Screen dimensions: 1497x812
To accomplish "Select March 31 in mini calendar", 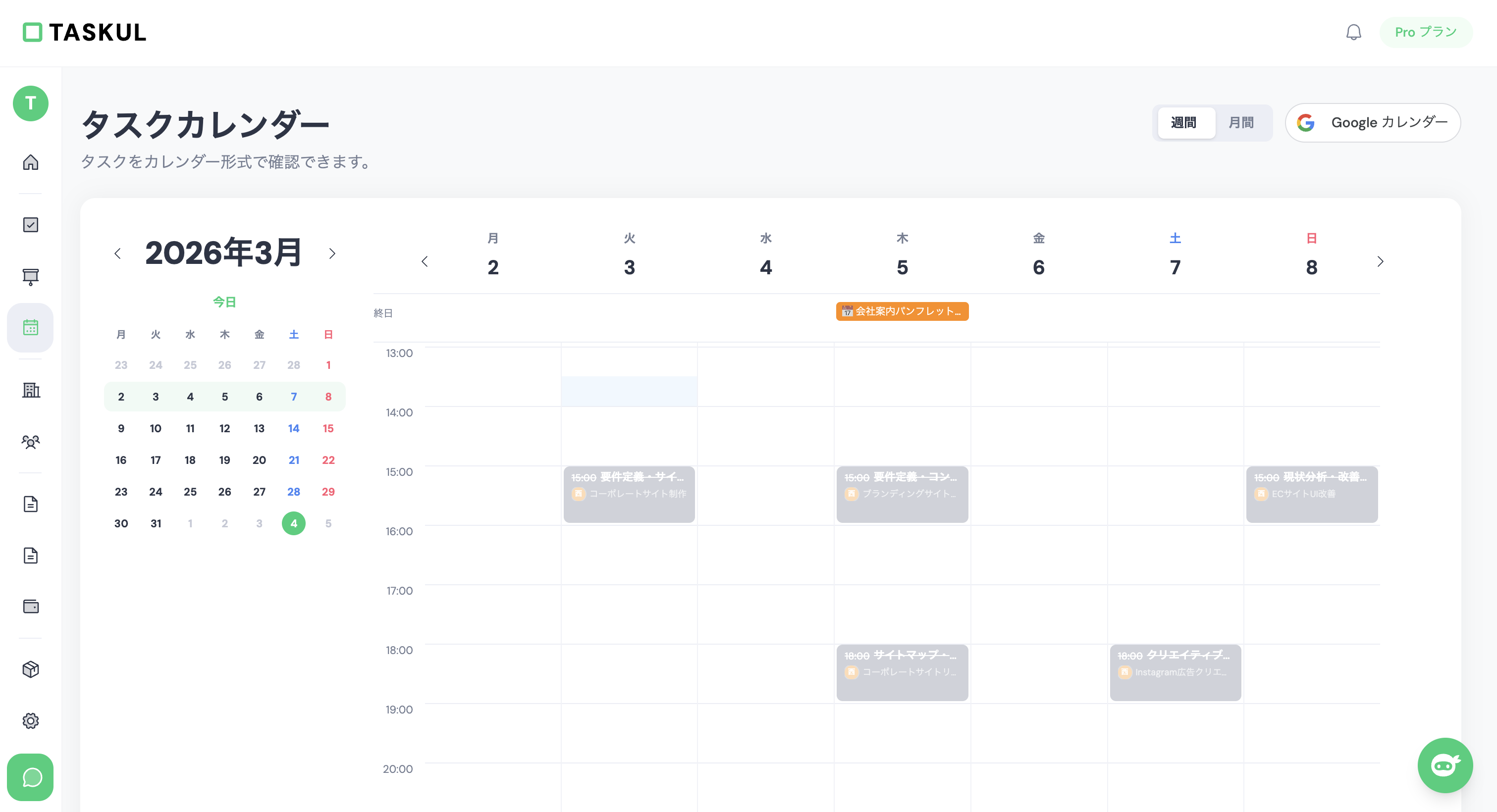I will tap(156, 523).
